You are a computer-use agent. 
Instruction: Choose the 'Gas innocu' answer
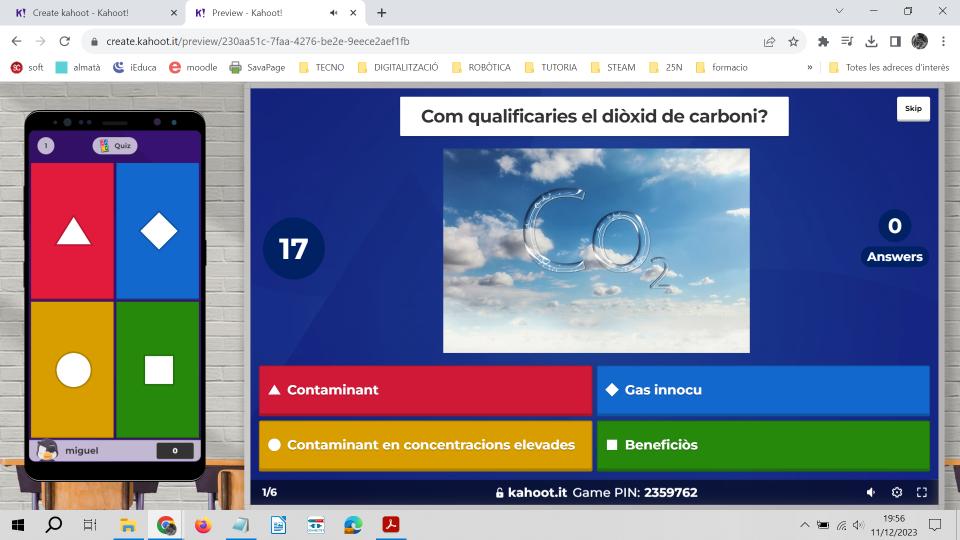pos(763,390)
